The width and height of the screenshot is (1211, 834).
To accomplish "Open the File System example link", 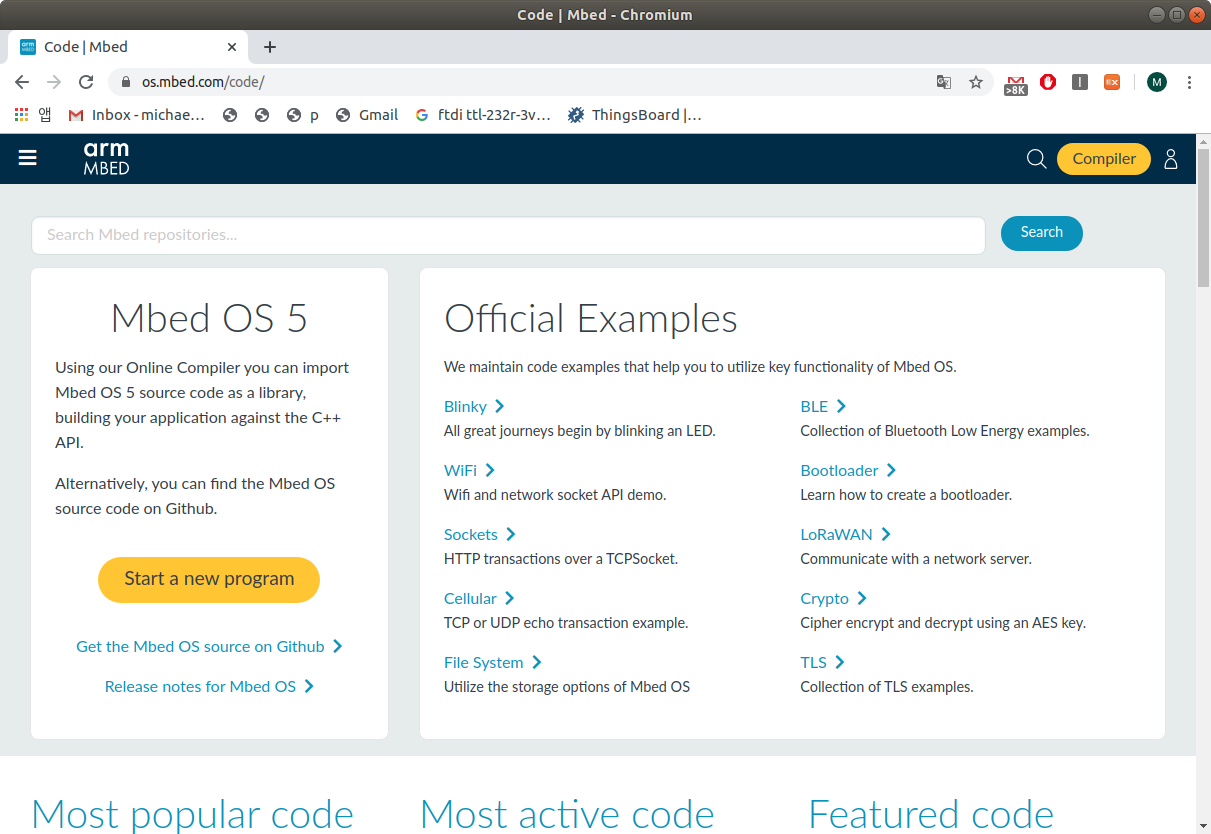I will (x=493, y=662).
